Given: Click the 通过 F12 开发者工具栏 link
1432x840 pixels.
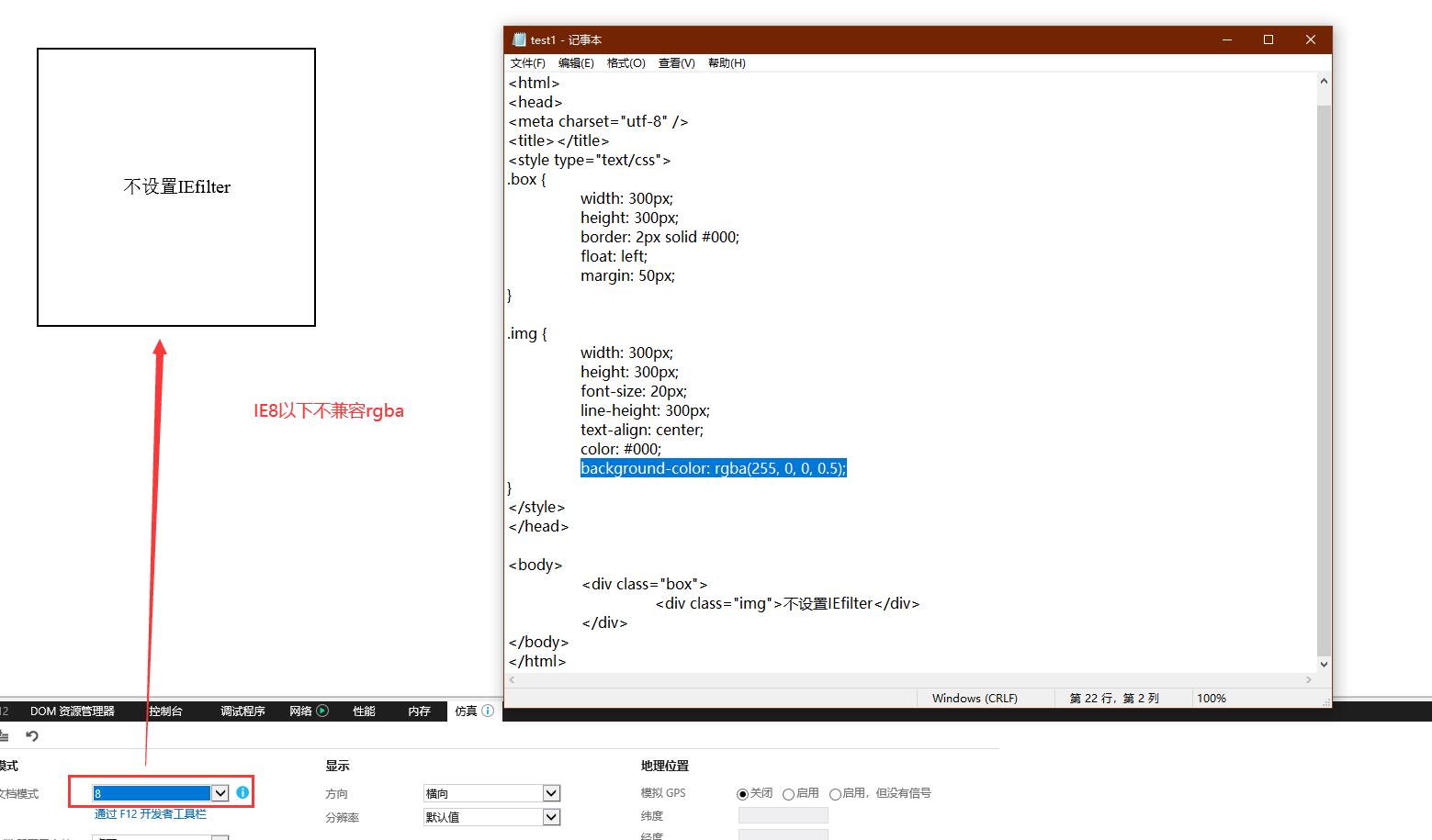Looking at the screenshot, I should click(151, 814).
